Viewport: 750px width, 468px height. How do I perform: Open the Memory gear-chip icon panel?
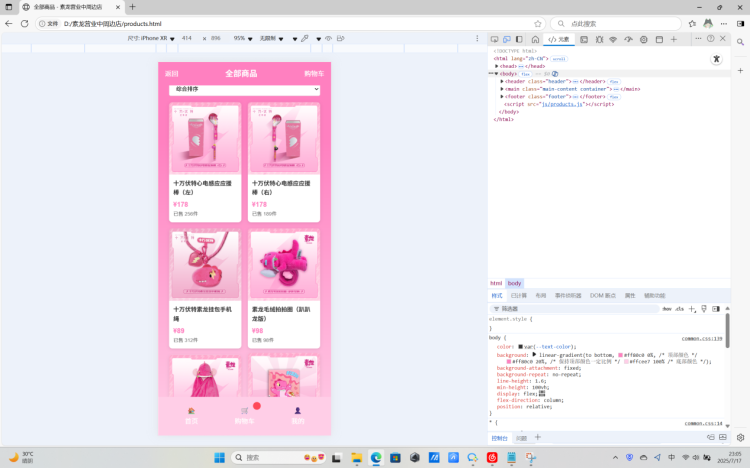click(643, 39)
